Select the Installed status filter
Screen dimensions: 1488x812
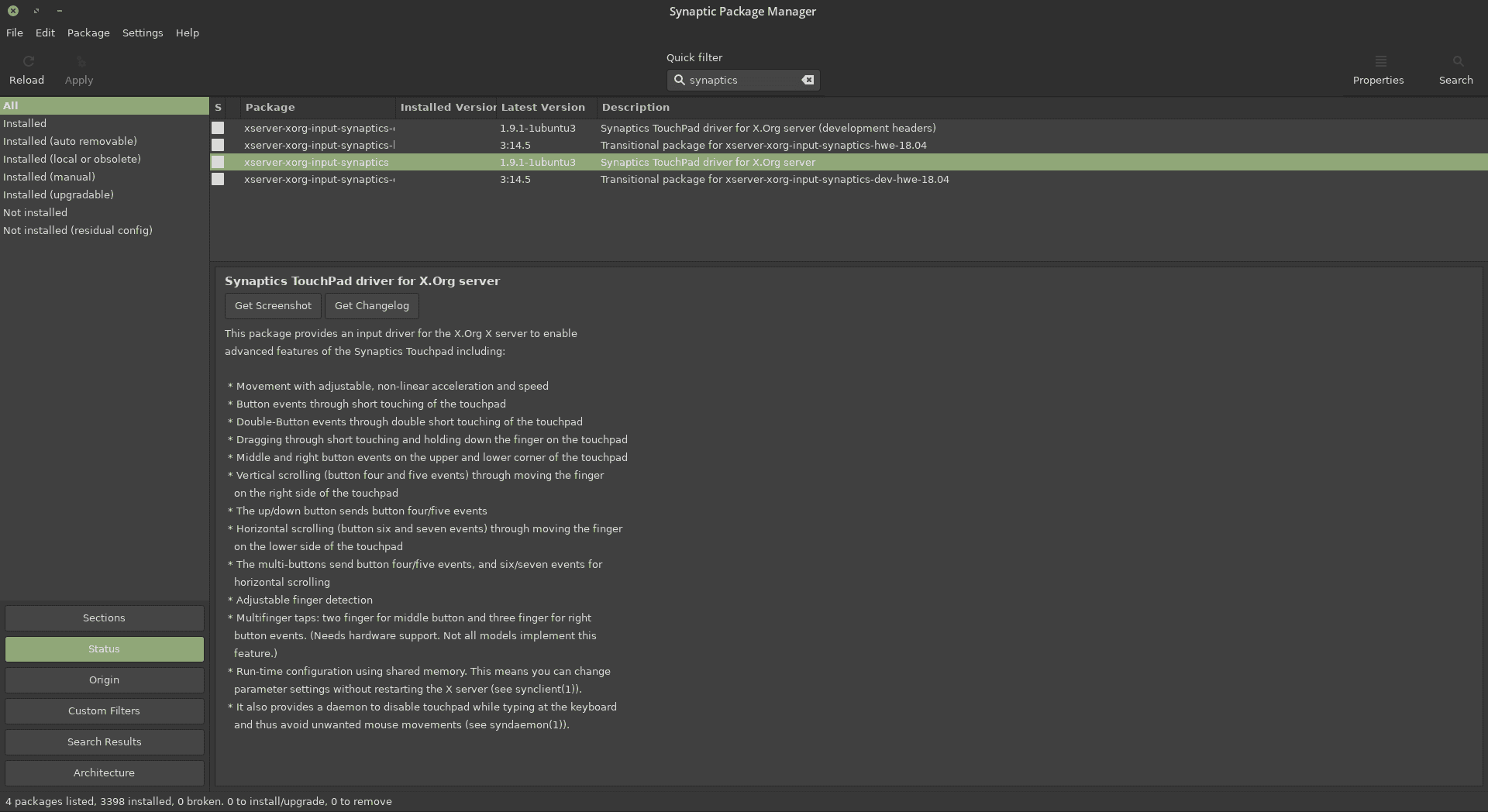coord(105,123)
